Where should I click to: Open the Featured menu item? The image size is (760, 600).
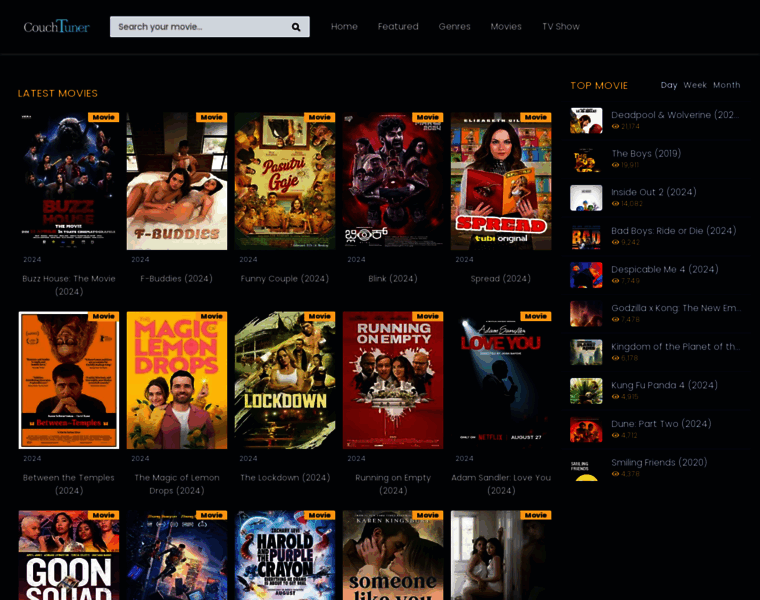point(398,27)
